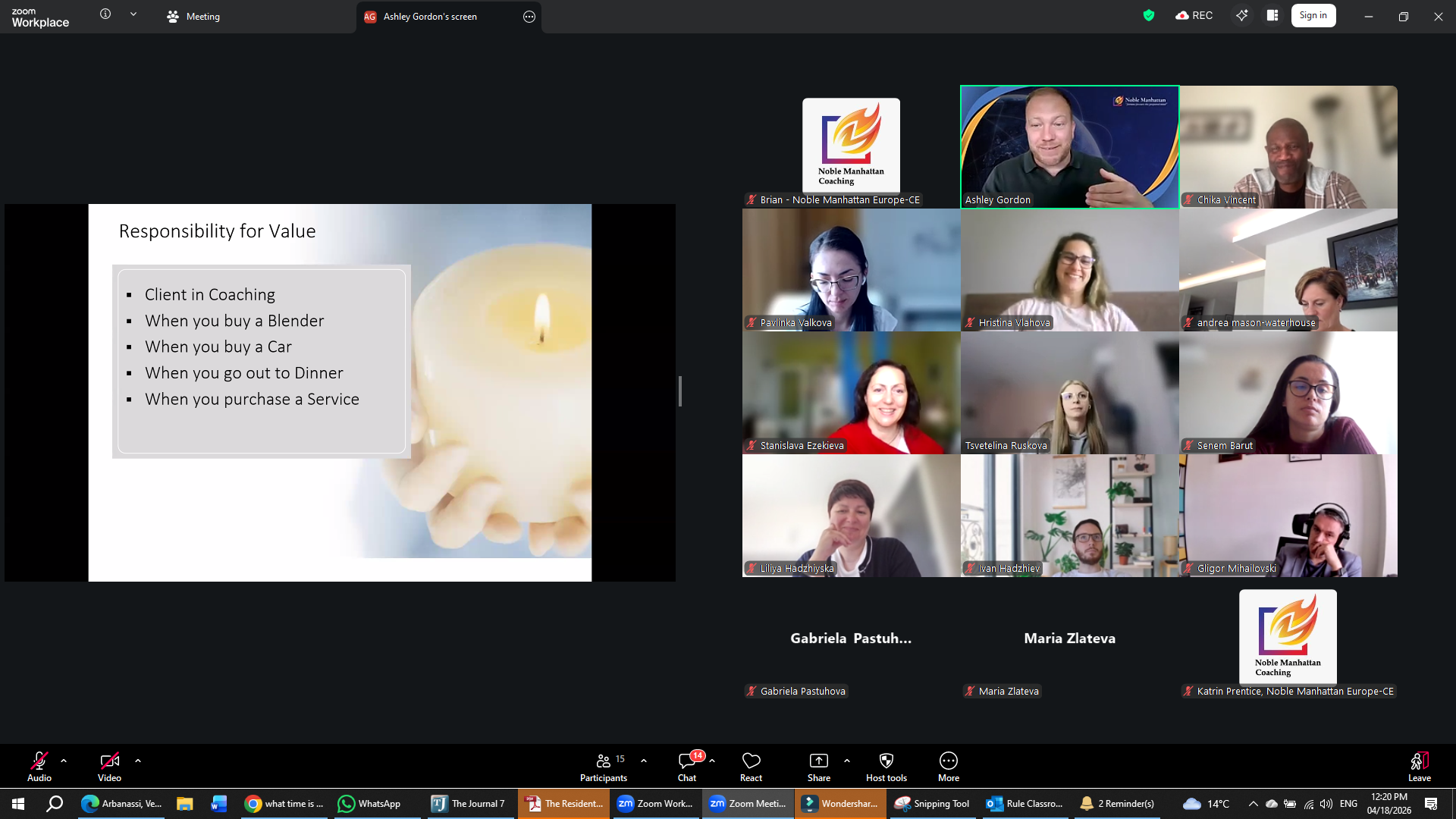Select Ashley Gordon's screen tab

(430, 16)
